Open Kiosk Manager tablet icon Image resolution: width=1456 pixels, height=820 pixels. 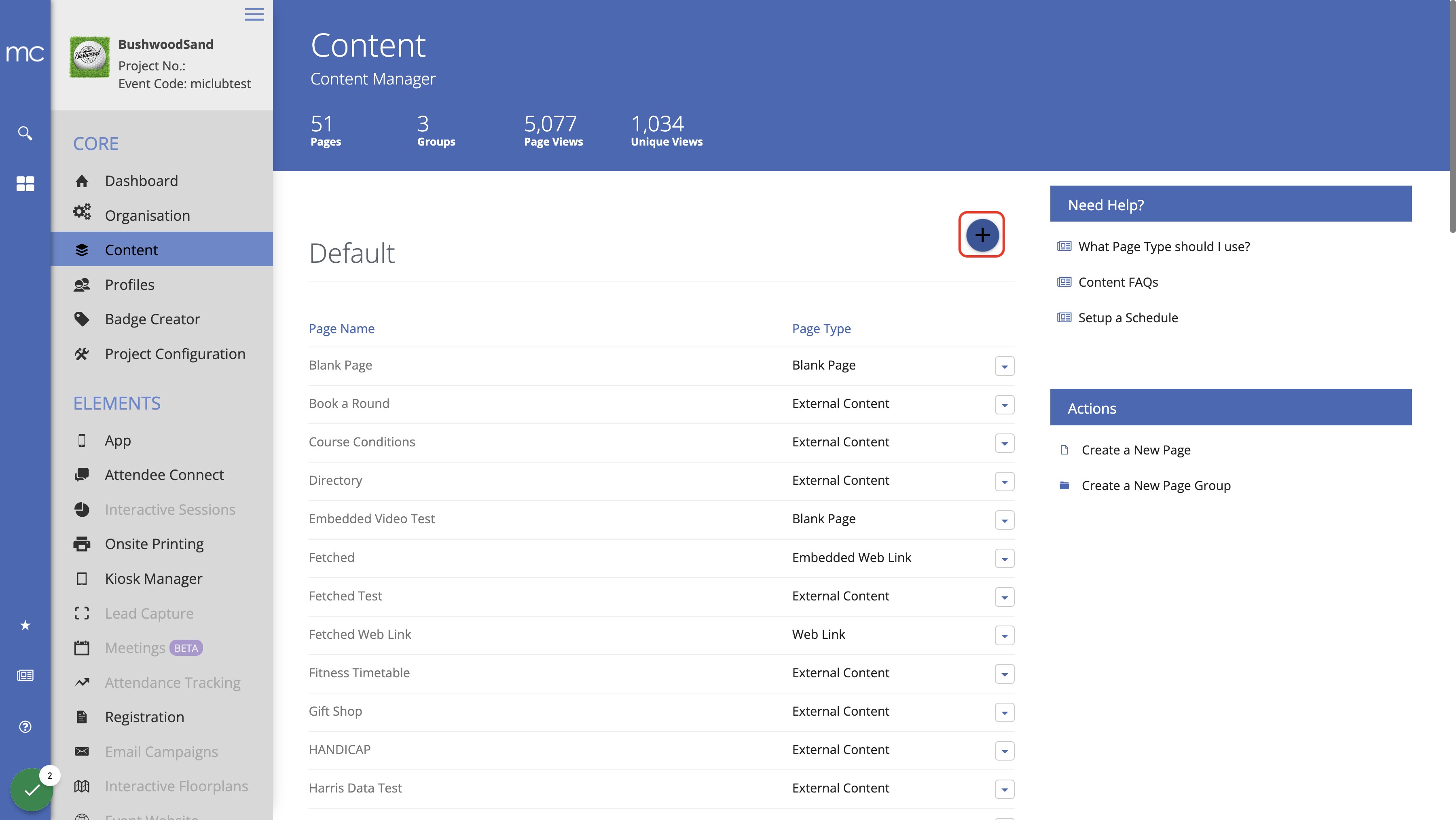pyautogui.click(x=82, y=579)
